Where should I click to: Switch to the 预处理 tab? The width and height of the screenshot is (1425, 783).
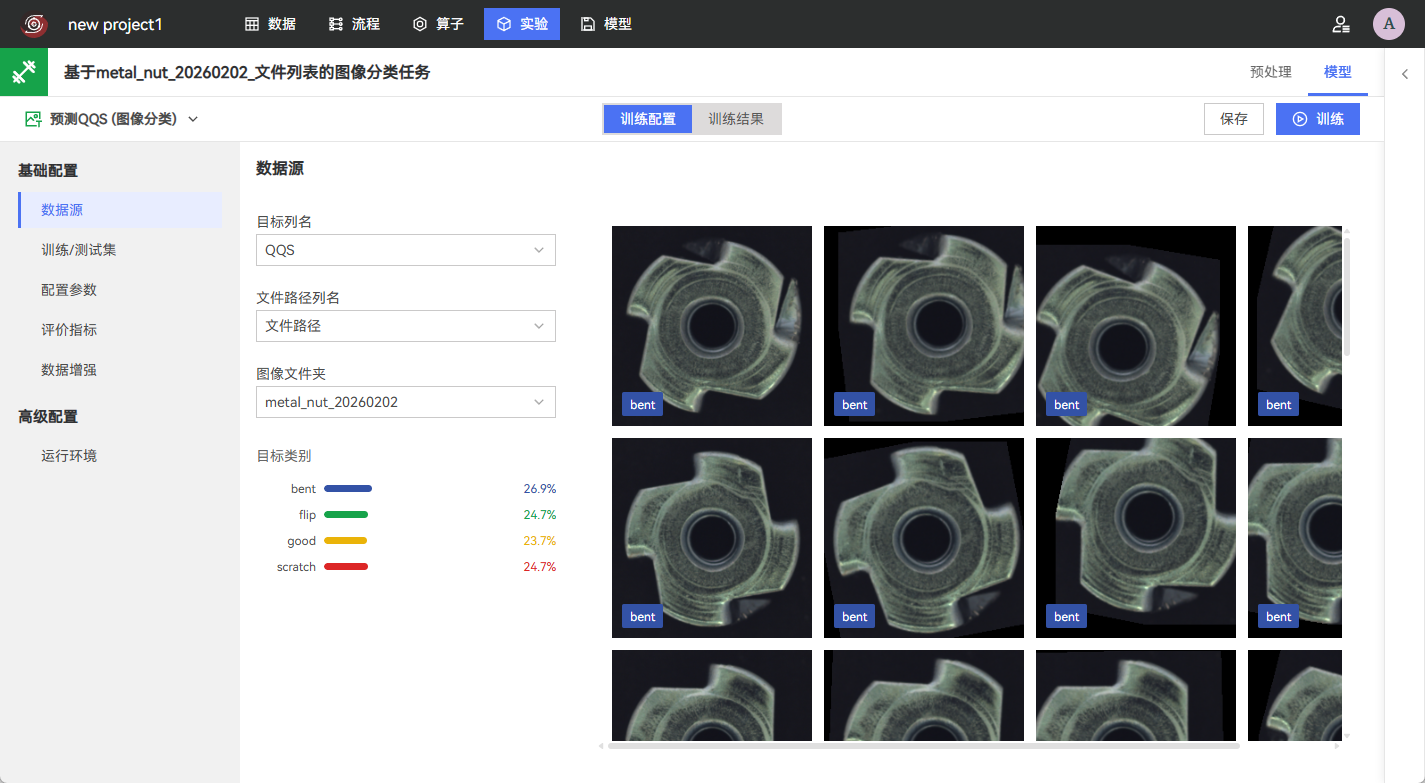[x=1271, y=72]
